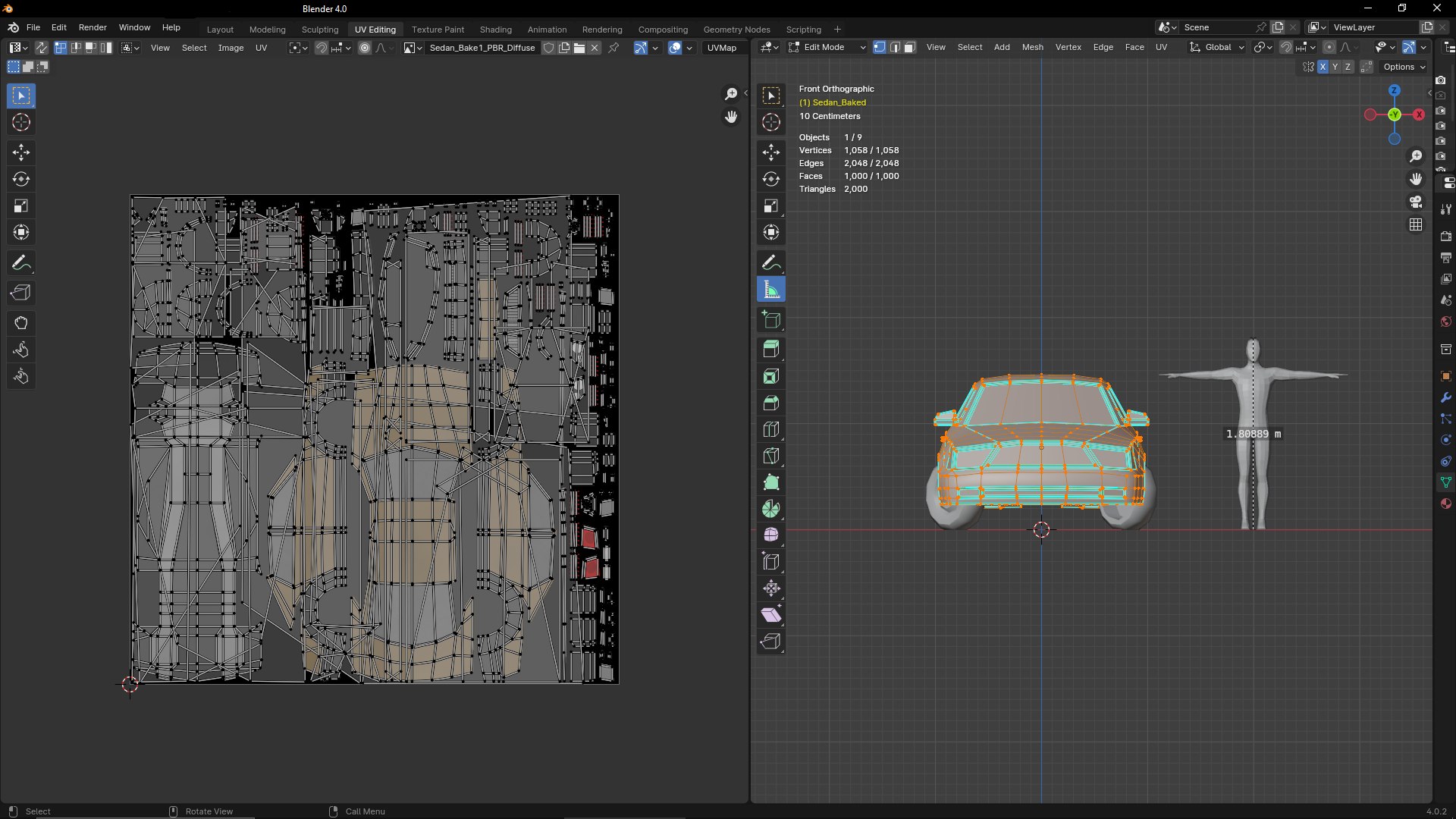Open the Mesh menu in 3D viewport
Image resolution: width=1456 pixels, height=819 pixels.
click(1032, 47)
